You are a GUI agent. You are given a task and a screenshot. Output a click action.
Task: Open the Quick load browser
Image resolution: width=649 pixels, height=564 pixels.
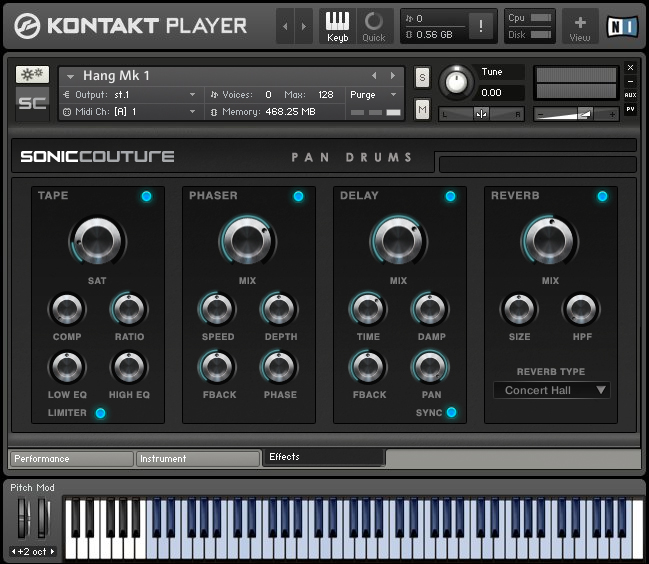pyautogui.click(x=374, y=26)
